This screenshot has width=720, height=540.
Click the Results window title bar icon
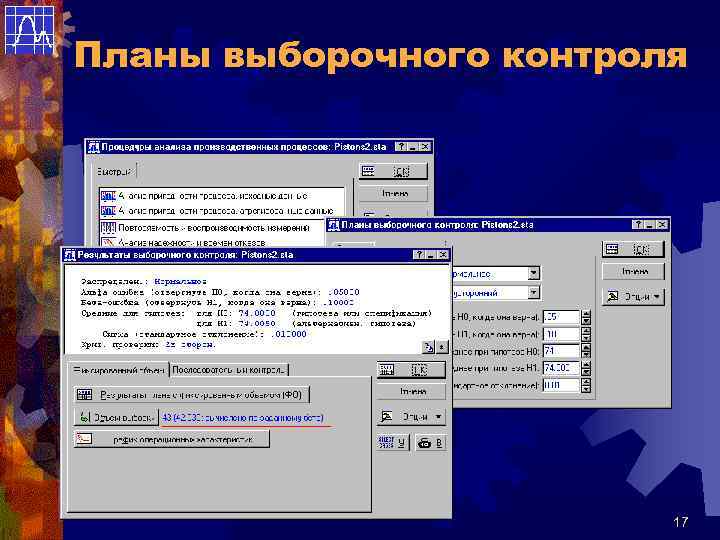pyautogui.click(x=69, y=255)
